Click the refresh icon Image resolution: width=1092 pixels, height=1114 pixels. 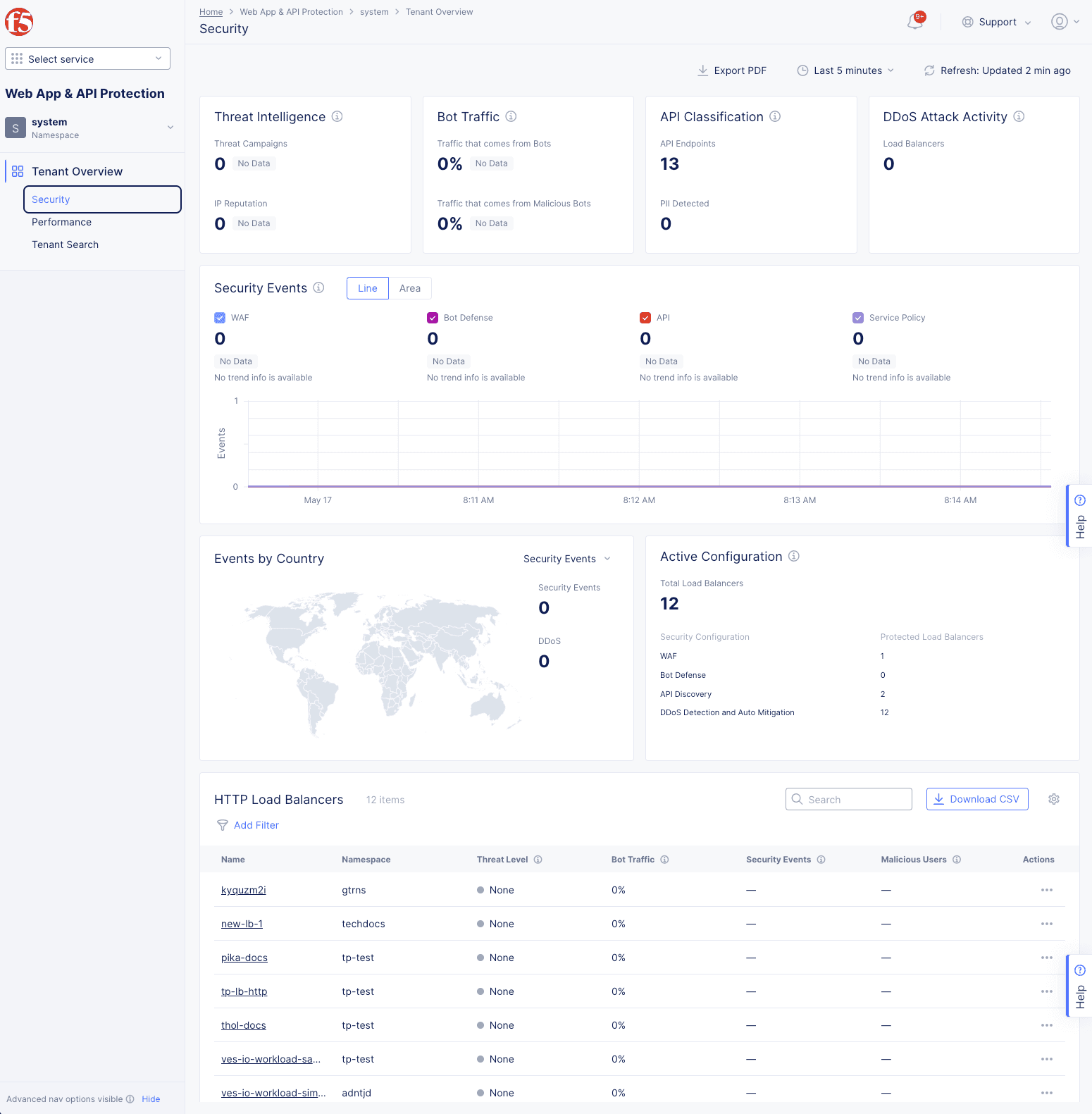[929, 70]
